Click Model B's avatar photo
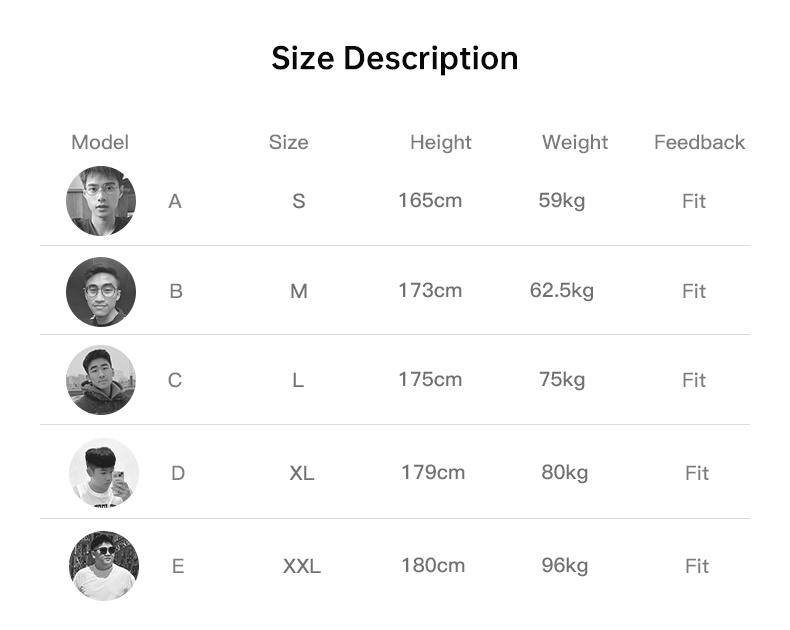 tap(101, 291)
